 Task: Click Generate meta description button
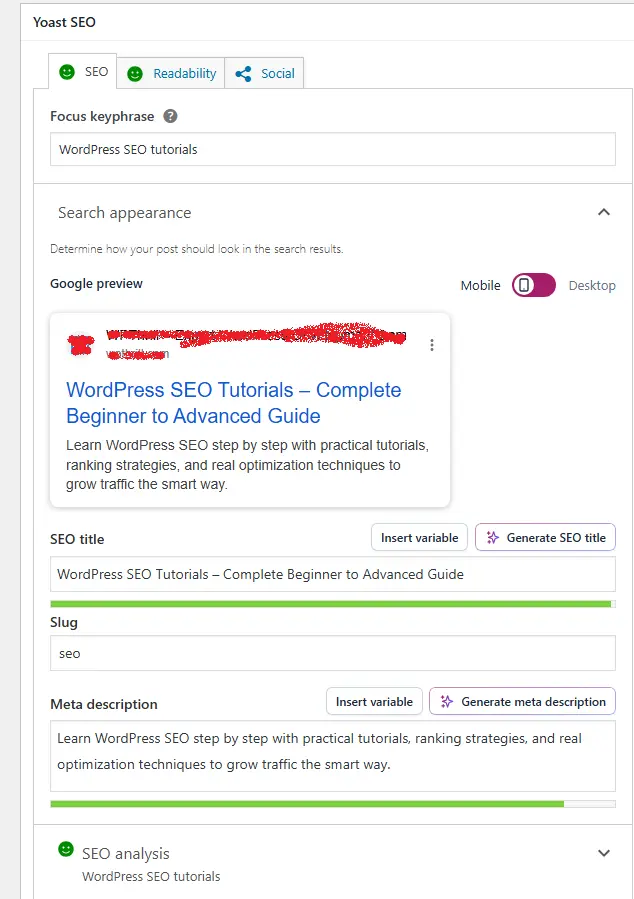522,702
